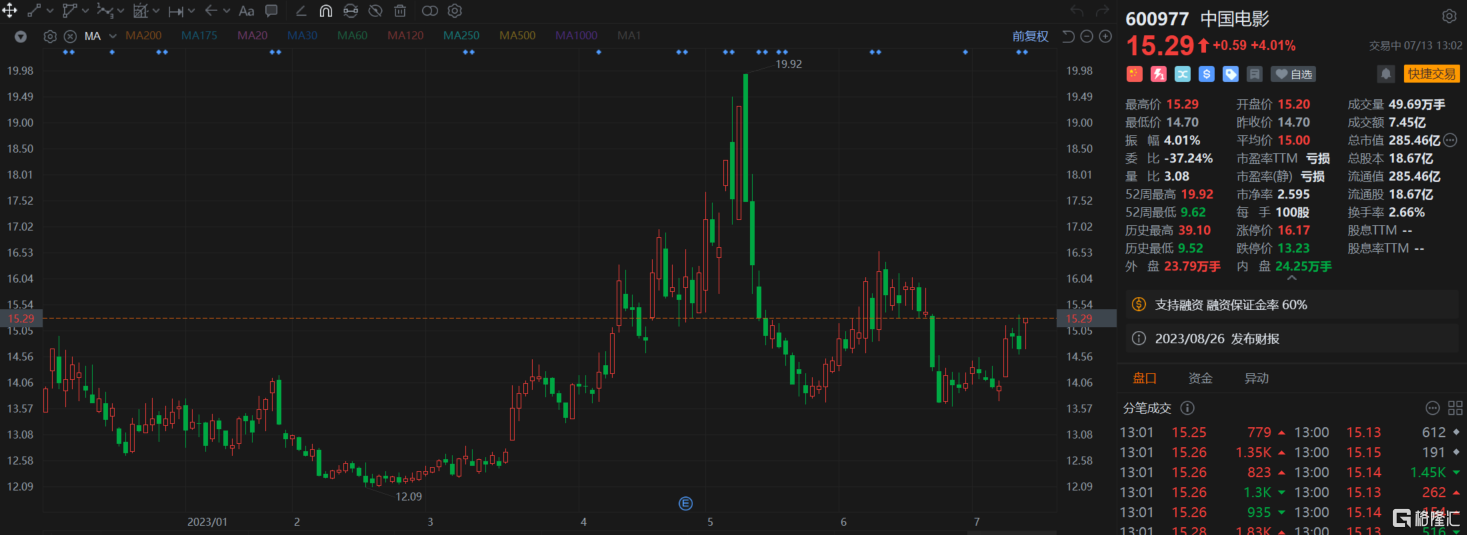Toggle the MA500 line
Screen dimensions: 1467x535
pyautogui.click(x=517, y=36)
